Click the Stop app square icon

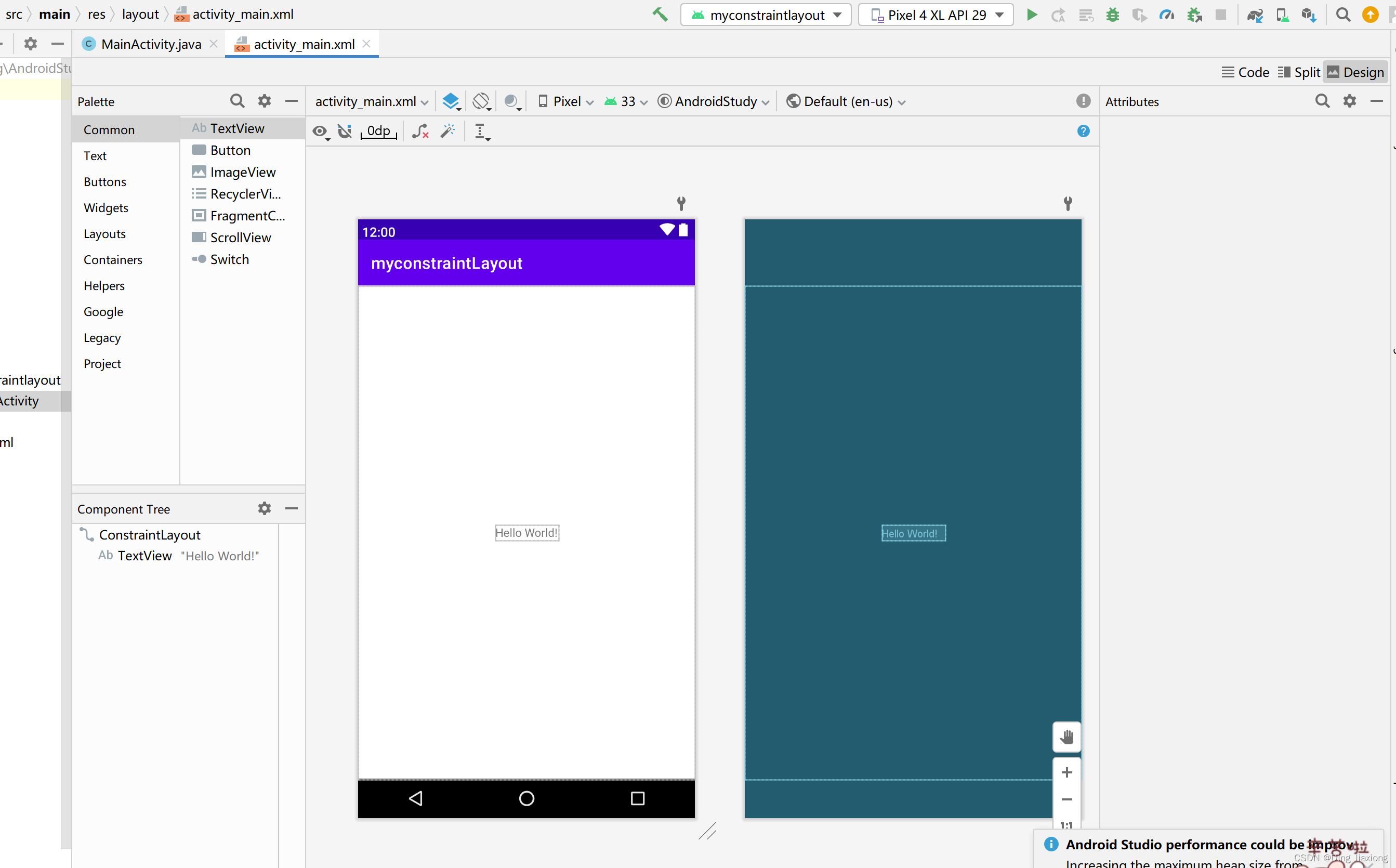1221,15
